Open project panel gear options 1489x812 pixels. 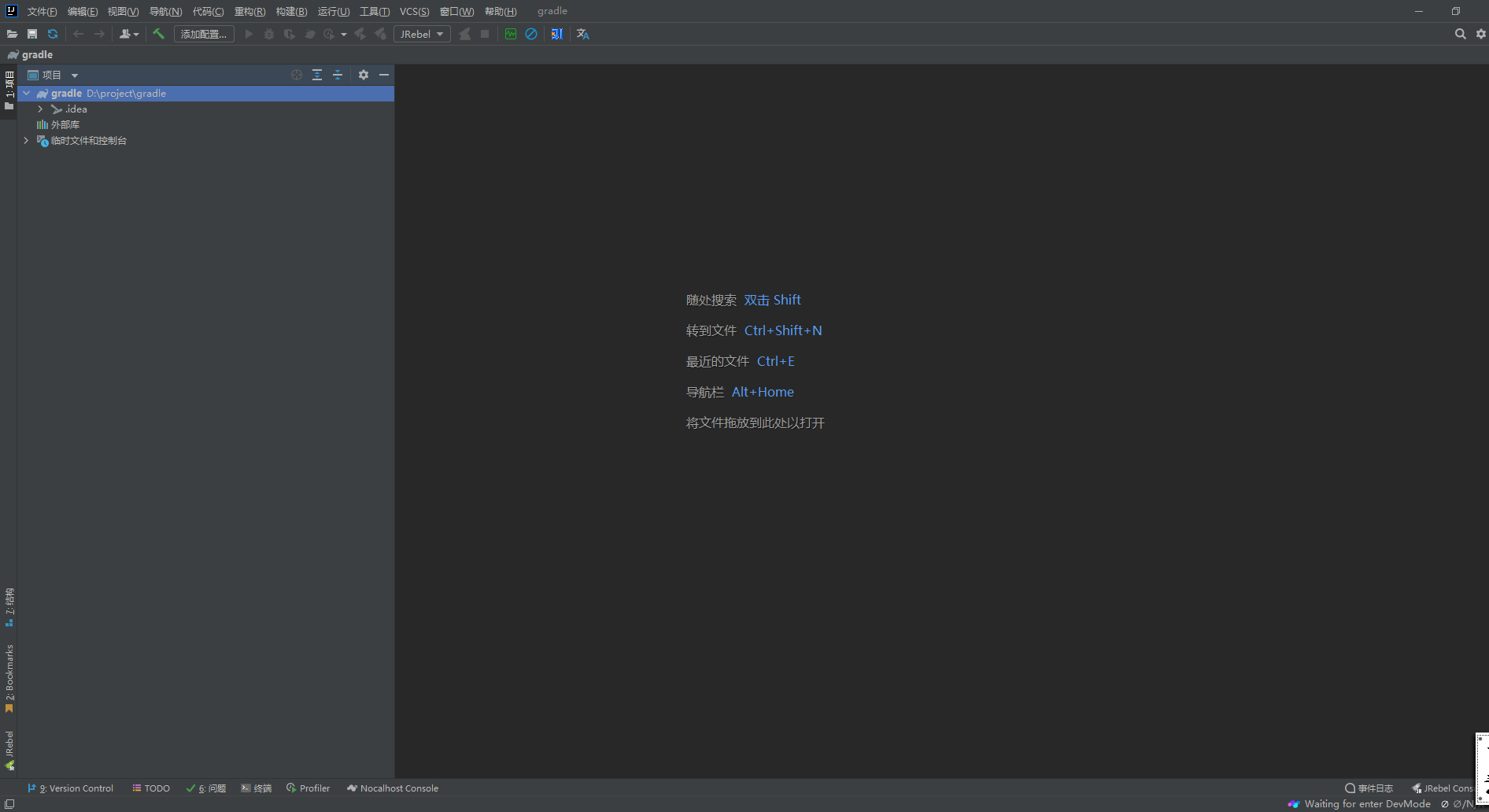pos(364,75)
